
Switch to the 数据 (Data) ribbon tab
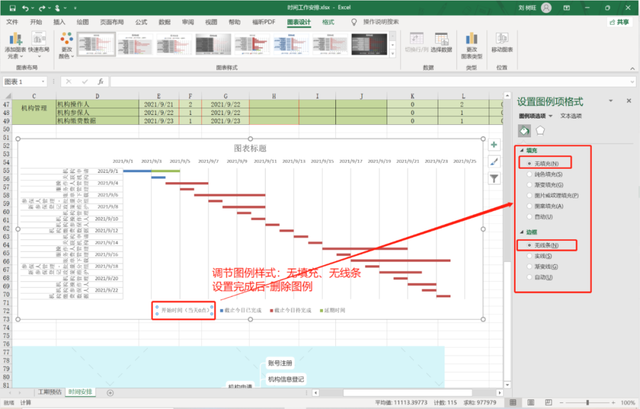click(x=164, y=22)
